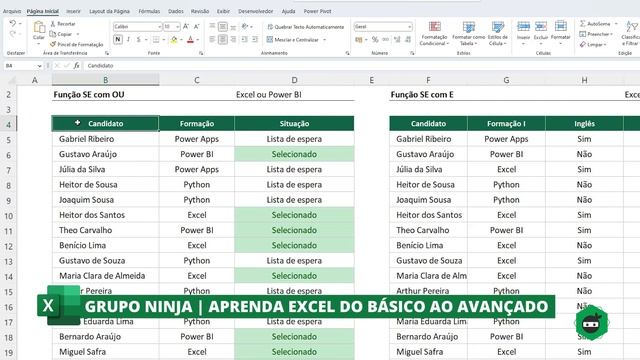
Task: Activate Pincel de Formatação format painter
Action: [76, 44]
